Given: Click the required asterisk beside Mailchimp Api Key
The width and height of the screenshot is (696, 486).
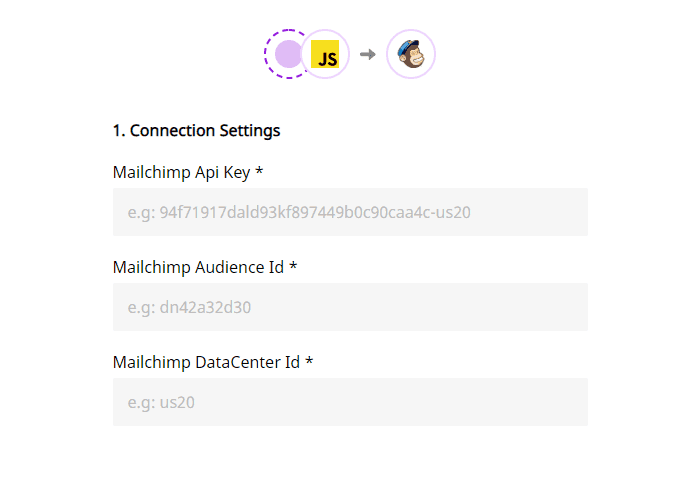Looking at the screenshot, I should pyautogui.click(x=259, y=172).
